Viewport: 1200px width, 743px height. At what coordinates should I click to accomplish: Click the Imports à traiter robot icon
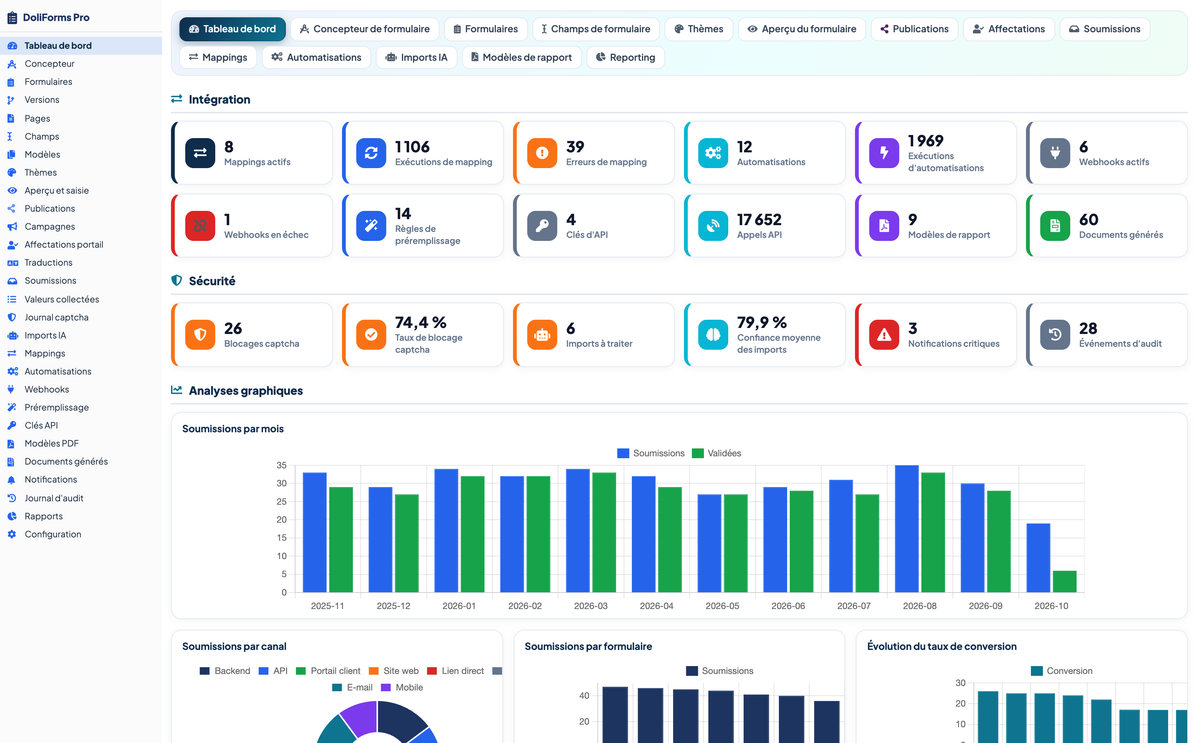pyautogui.click(x=542, y=335)
